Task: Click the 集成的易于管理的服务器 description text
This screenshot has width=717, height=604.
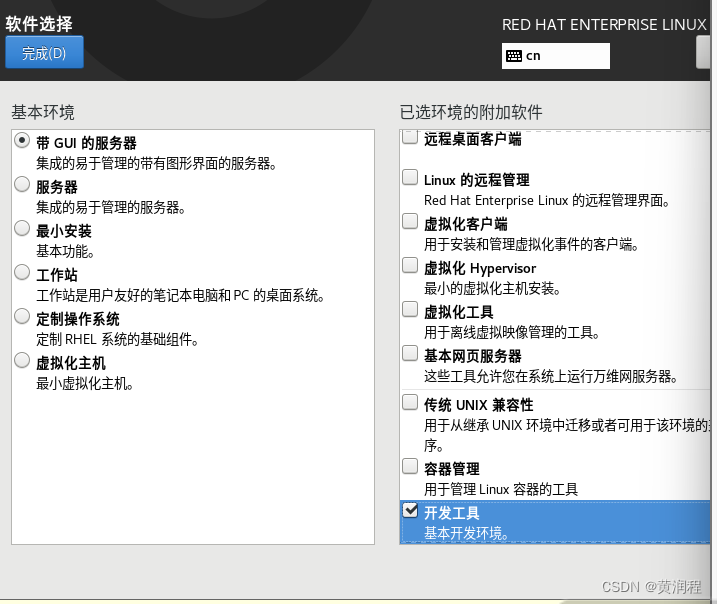Action: click(111, 208)
